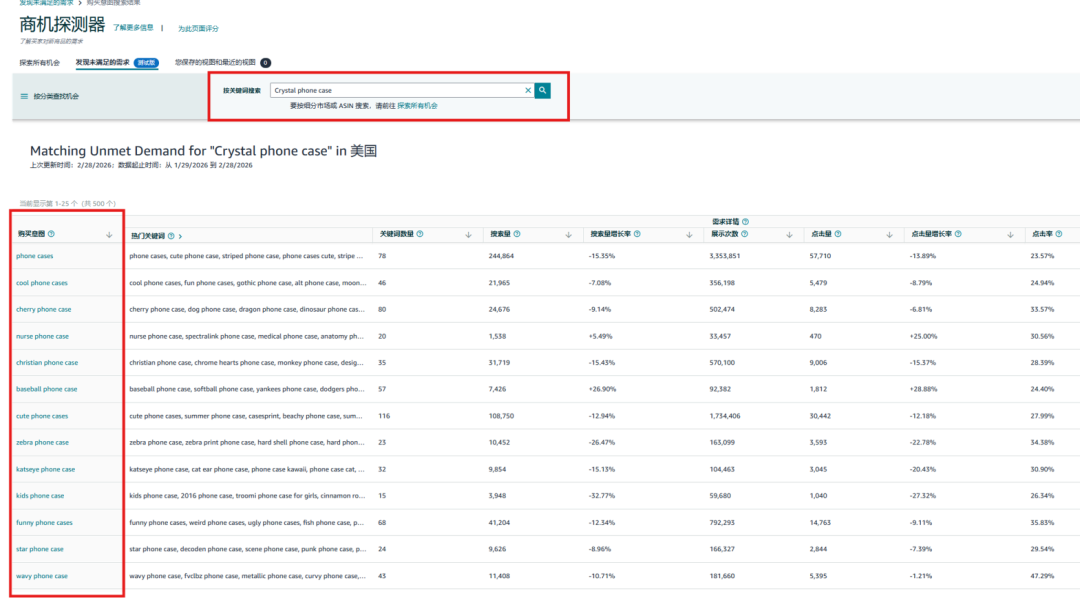The image size is (1080, 598).
Task: Clear the keyword search box
Action: (528, 90)
